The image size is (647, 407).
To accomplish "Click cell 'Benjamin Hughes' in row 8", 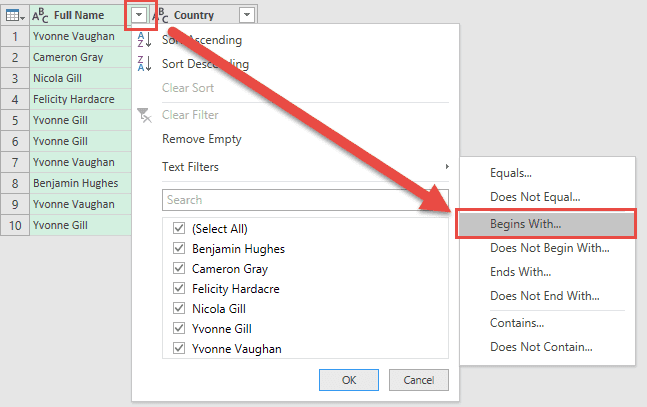I will point(80,183).
